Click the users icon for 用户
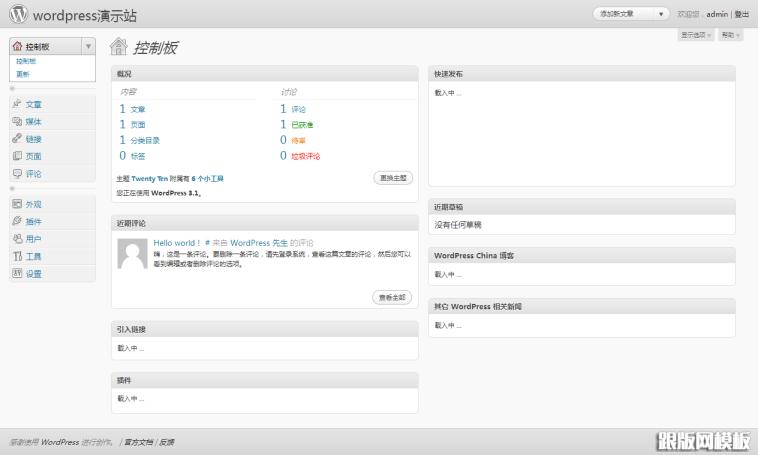The height and width of the screenshot is (455, 758). click(x=17, y=238)
